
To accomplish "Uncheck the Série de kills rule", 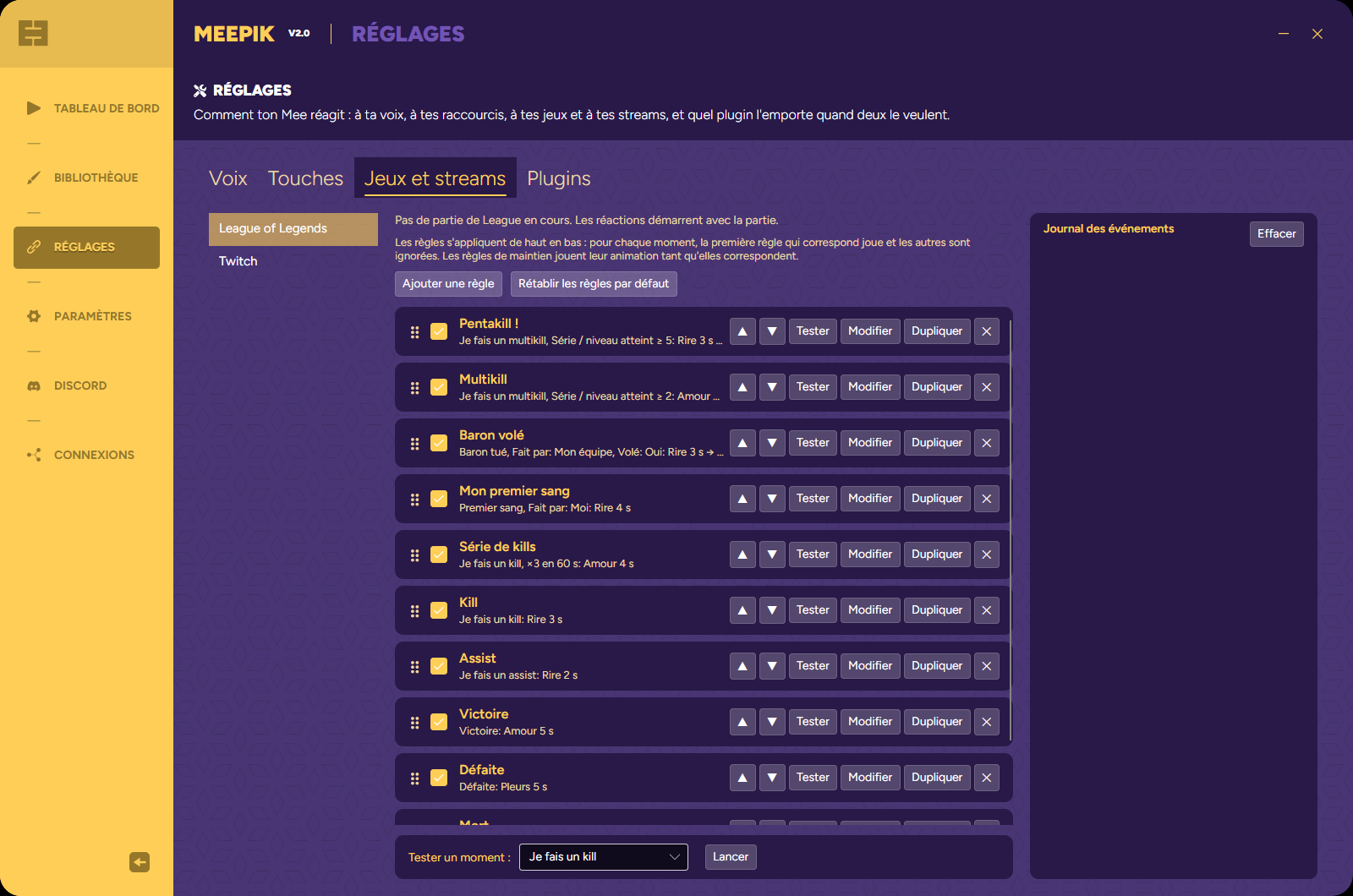I will click(x=439, y=555).
